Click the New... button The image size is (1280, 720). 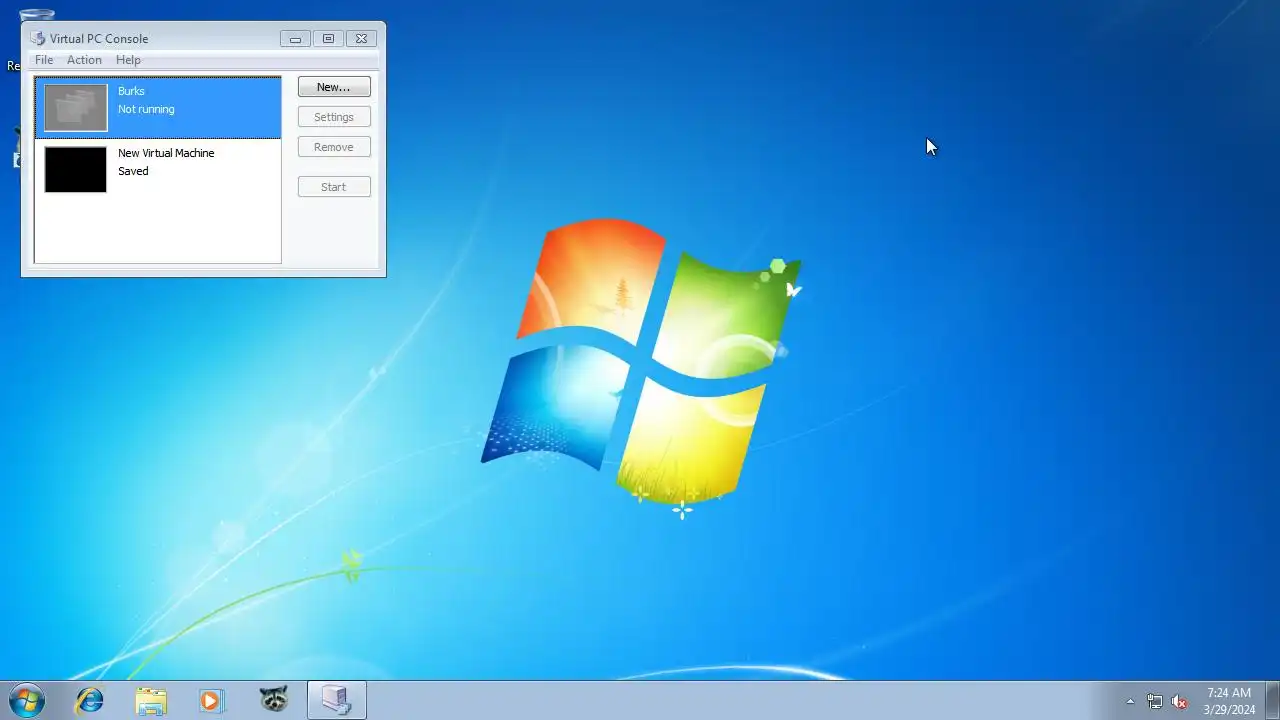click(x=334, y=87)
